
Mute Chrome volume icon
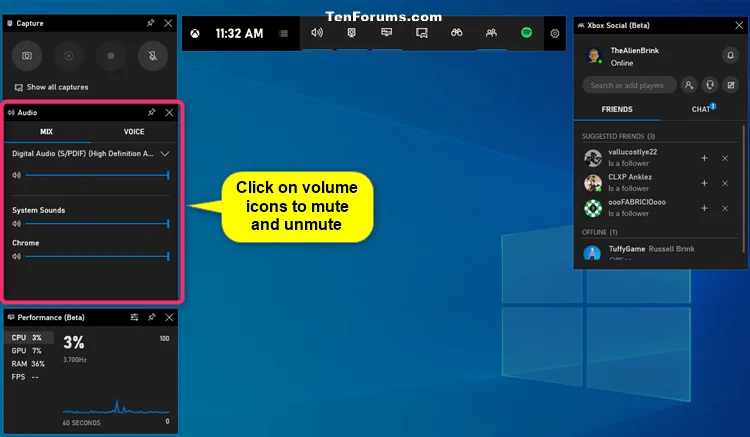coord(17,256)
